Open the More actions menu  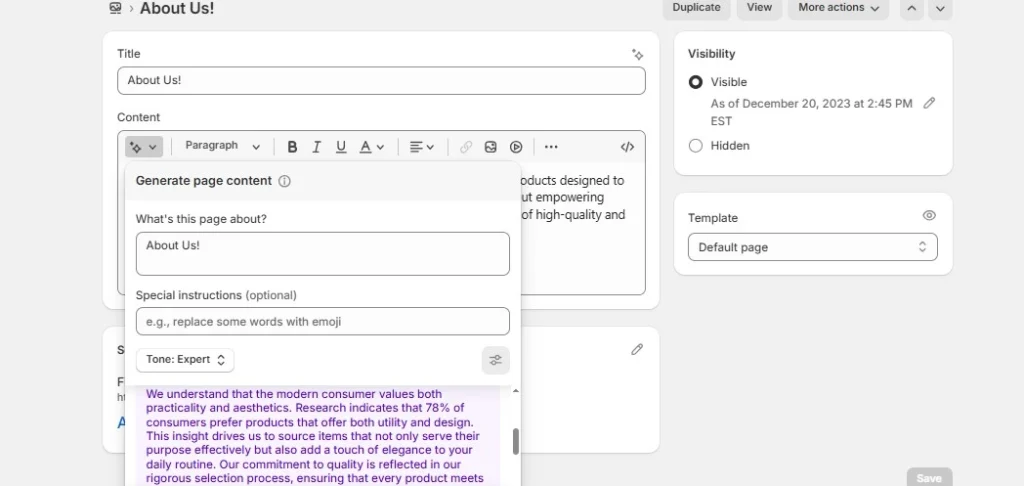point(839,7)
